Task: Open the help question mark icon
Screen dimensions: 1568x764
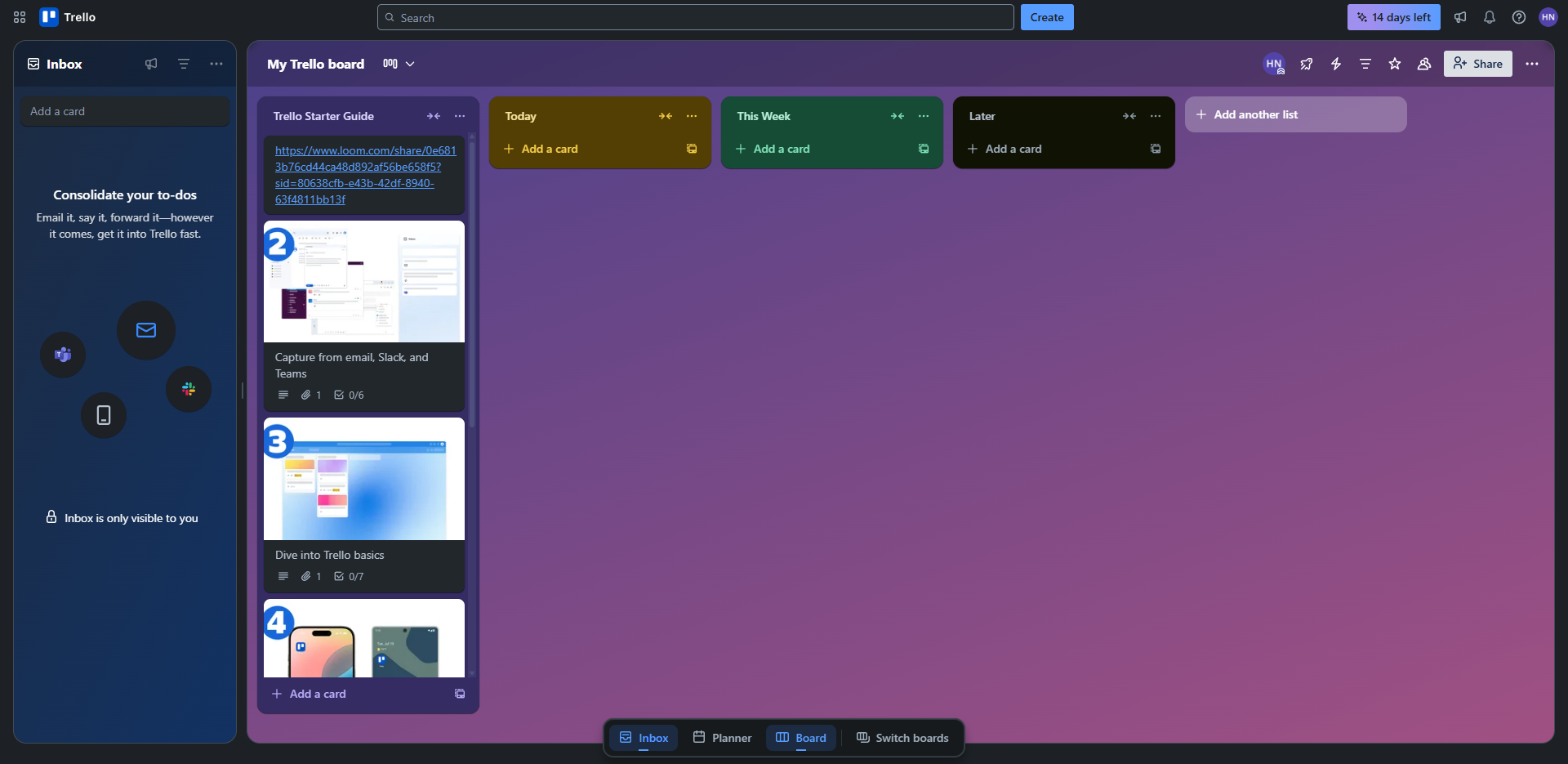Action: [x=1519, y=17]
